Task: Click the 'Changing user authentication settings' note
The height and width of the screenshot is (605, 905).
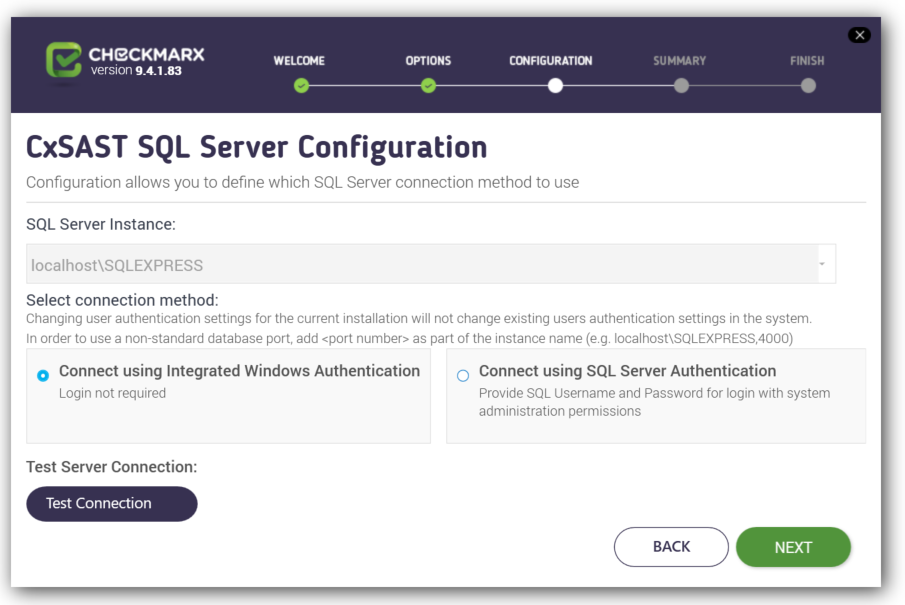Action: tap(419, 319)
